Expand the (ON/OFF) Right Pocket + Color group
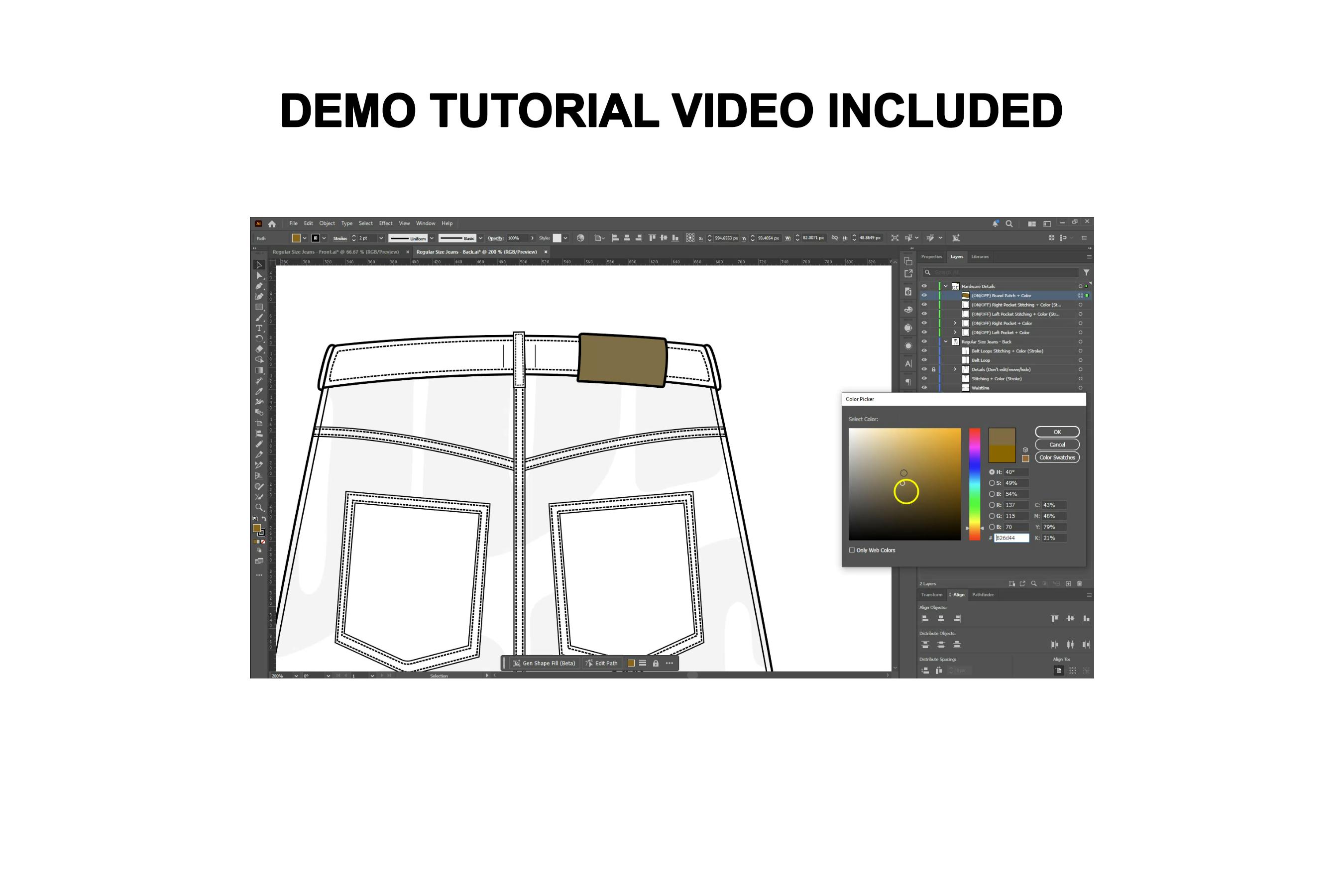1344x896 pixels. pos(955,324)
